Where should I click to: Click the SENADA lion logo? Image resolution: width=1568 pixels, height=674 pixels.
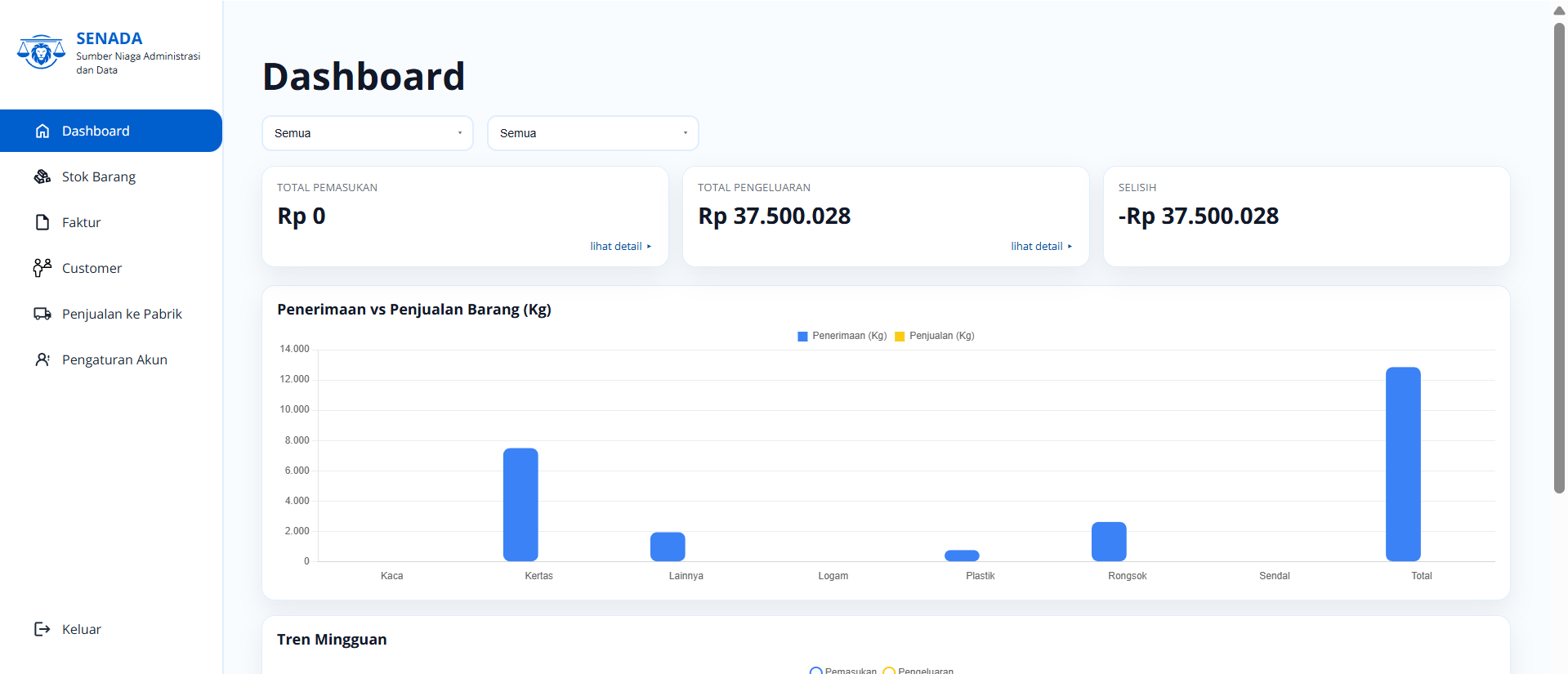41,52
